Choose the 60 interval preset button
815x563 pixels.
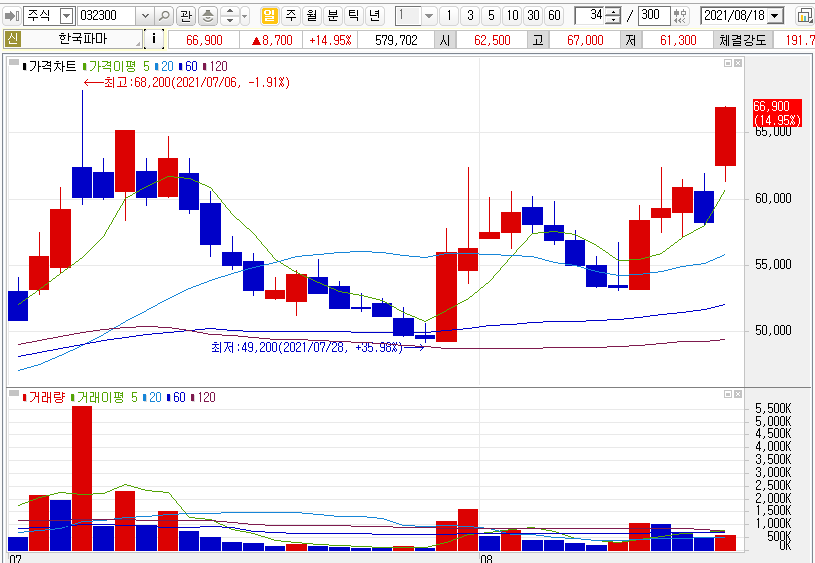pyautogui.click(x=555, y=16)
